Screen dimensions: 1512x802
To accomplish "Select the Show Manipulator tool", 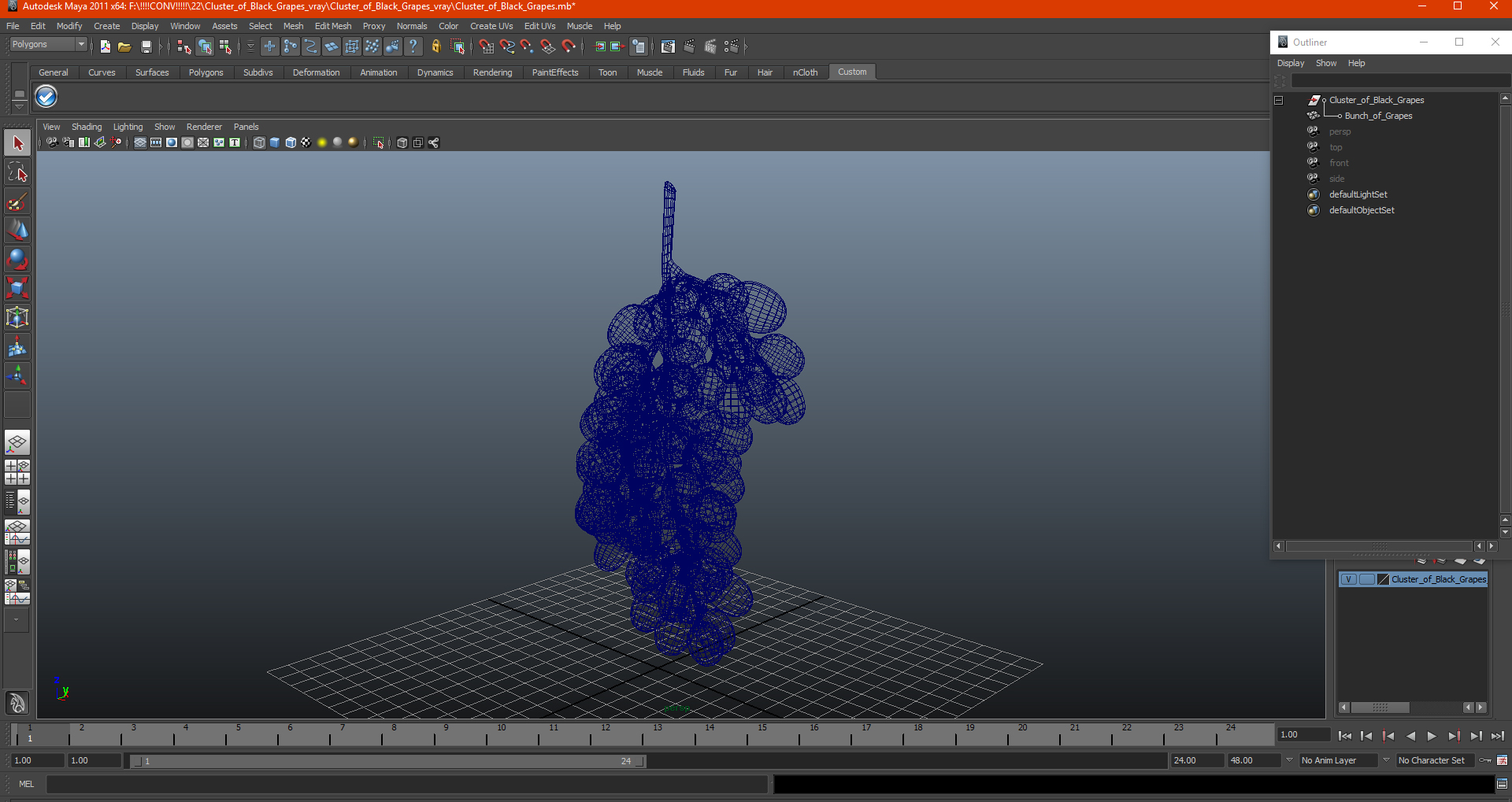I will point(17,375).
